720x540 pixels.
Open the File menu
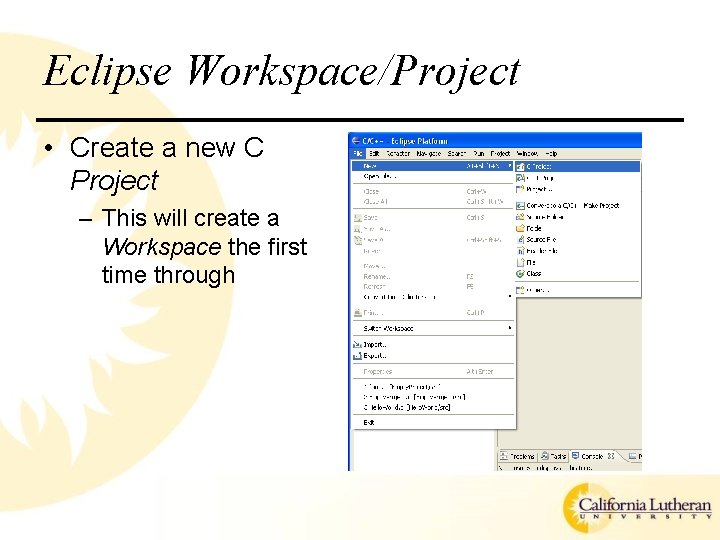point(358,153)
